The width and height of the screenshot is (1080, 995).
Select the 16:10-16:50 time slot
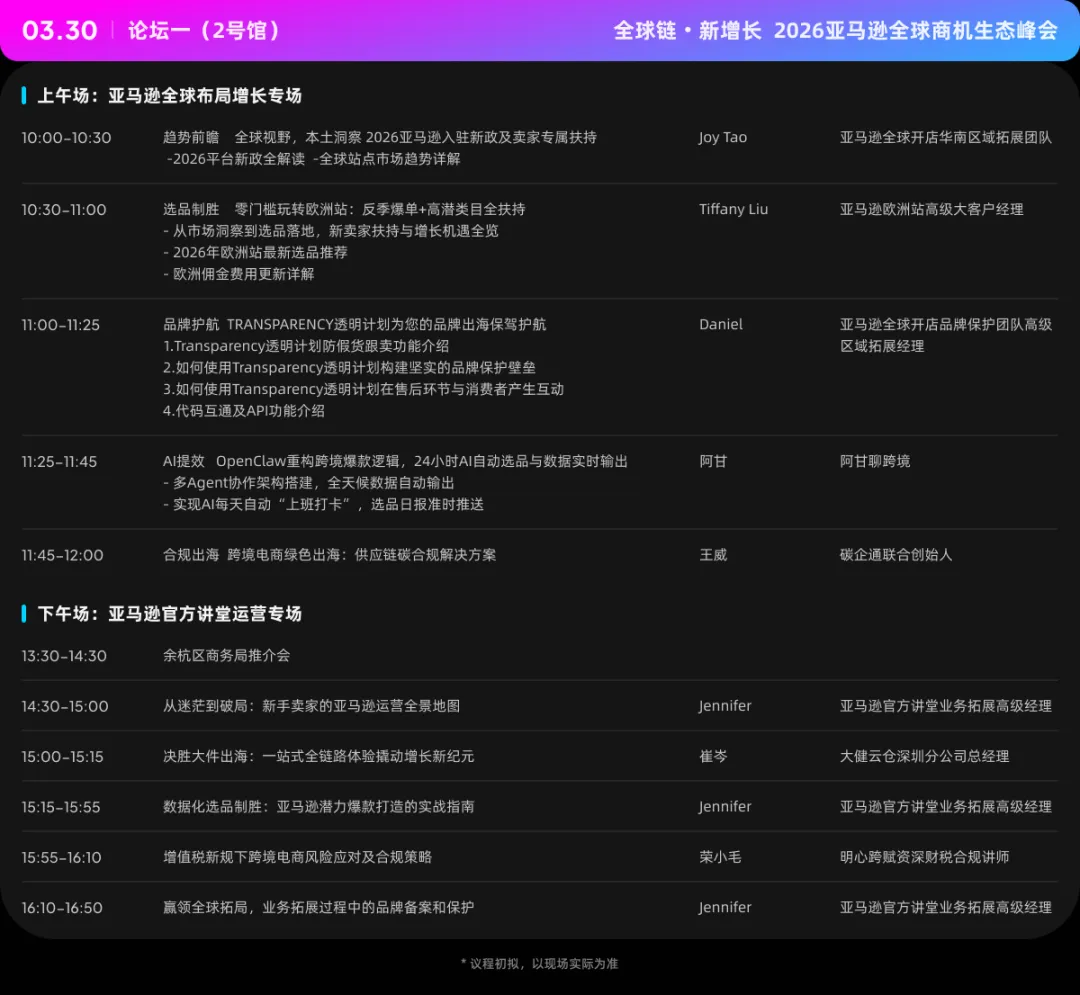pos(62,908)
